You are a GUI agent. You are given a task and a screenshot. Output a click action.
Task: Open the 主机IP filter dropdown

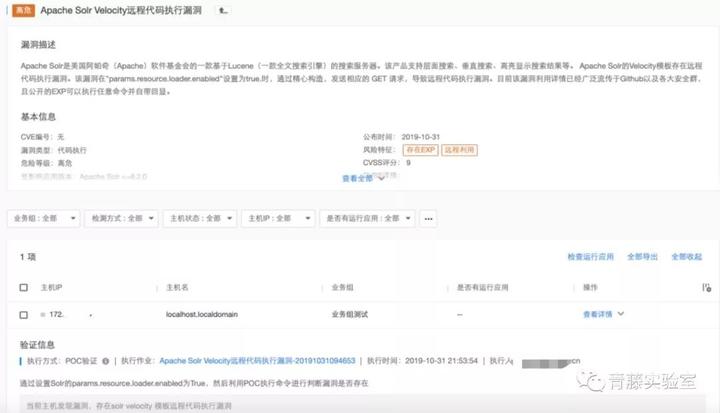pyautogui.click(x=278, y=219)
